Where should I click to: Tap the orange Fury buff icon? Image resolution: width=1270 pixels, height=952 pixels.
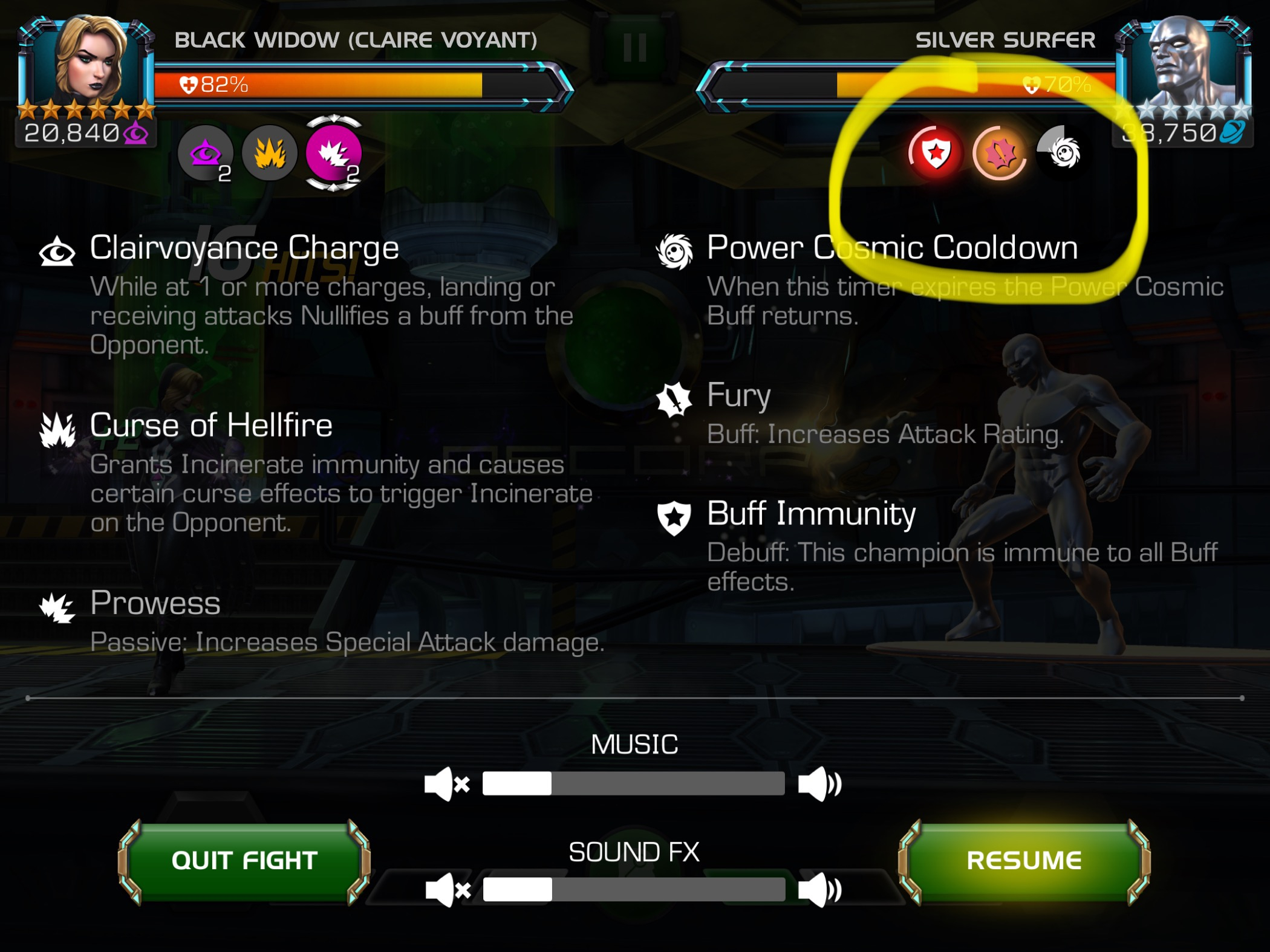tap(1000, 152)
